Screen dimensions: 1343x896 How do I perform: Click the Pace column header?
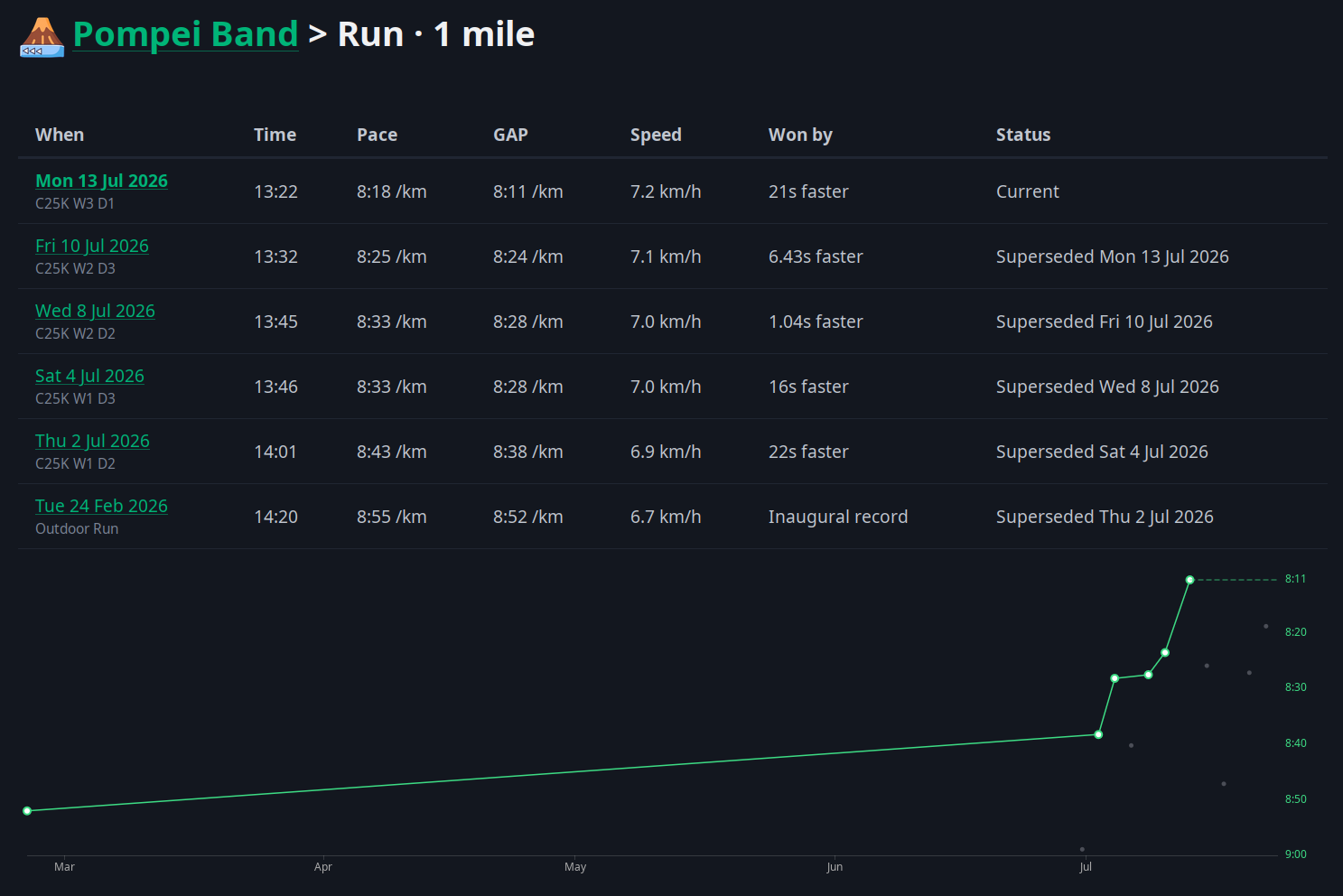click(377, 135)
